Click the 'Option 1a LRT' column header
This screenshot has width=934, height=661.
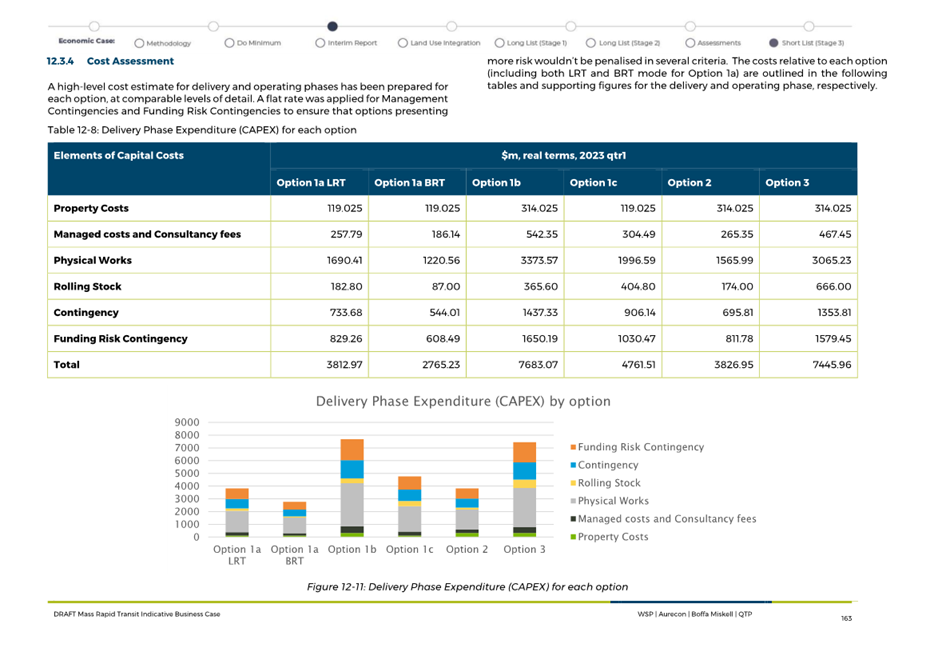tap(311, 183)
